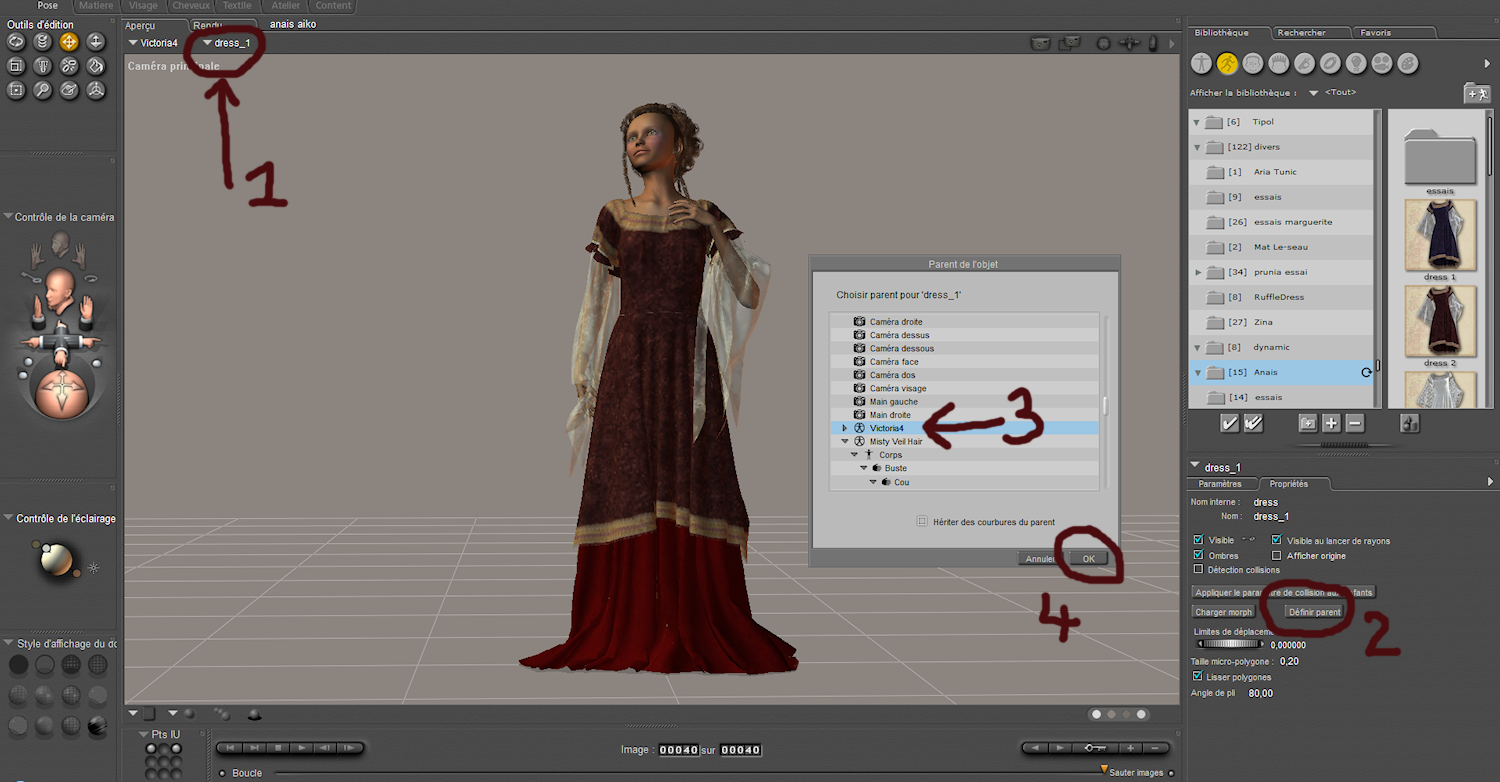Screen dimensions: 1500x782
Task: Open the Cameras library category
Action: click(x=1382, y=63)
